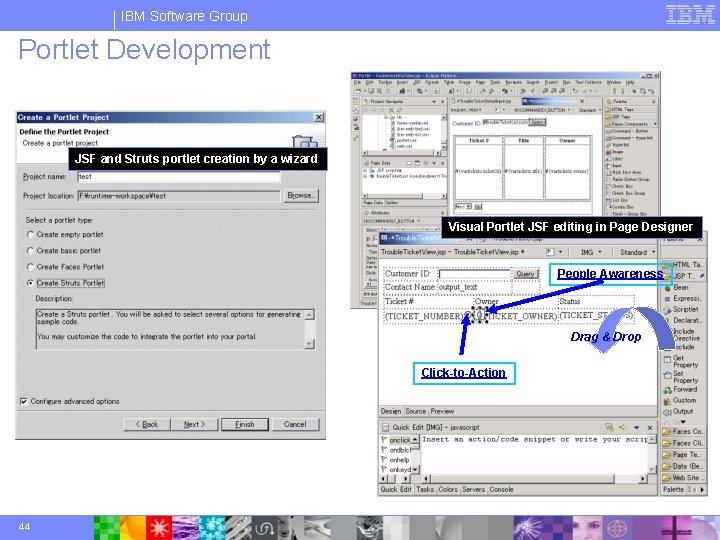Screen dimensions: 720x540
Task: Switch to the Design tab
Action: (391, 411)
